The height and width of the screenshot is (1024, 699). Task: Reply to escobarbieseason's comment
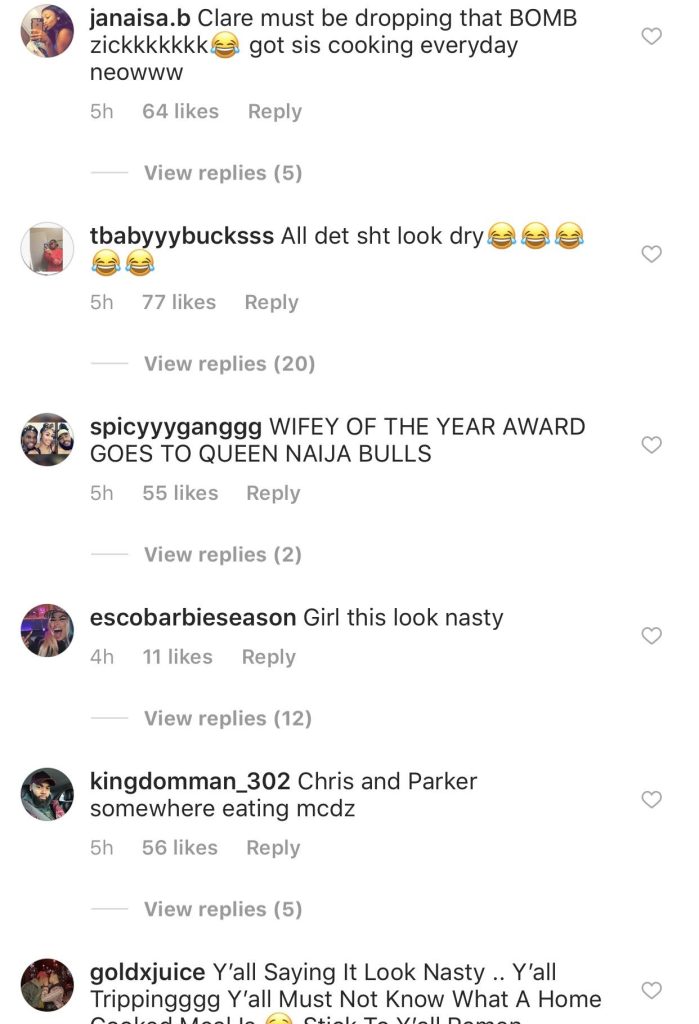tap(268, 657)
